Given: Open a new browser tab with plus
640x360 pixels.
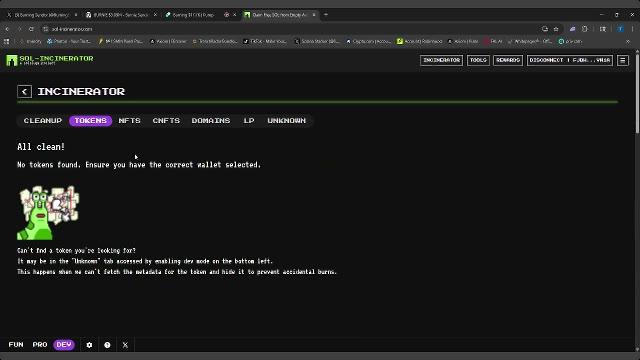Looking at the screenshot, I should click(x=326, y=15).
